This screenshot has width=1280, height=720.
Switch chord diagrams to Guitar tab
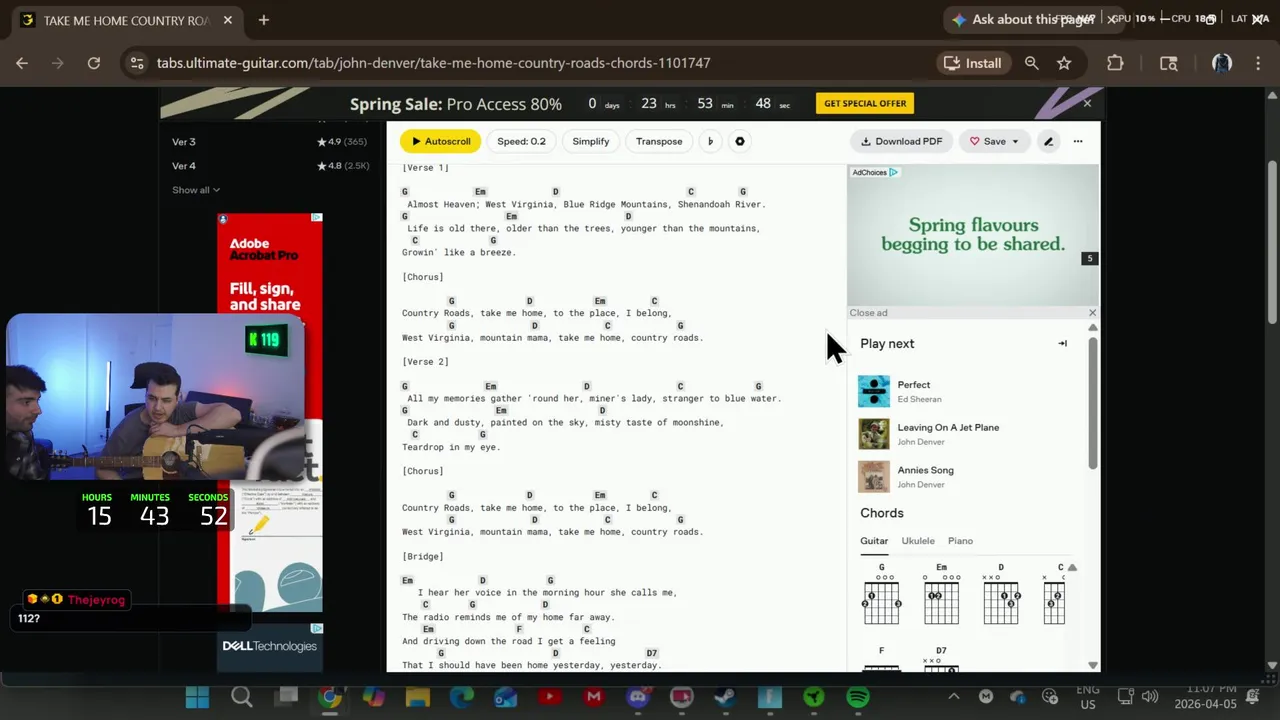pyautogui.click(x=874, y=541)
